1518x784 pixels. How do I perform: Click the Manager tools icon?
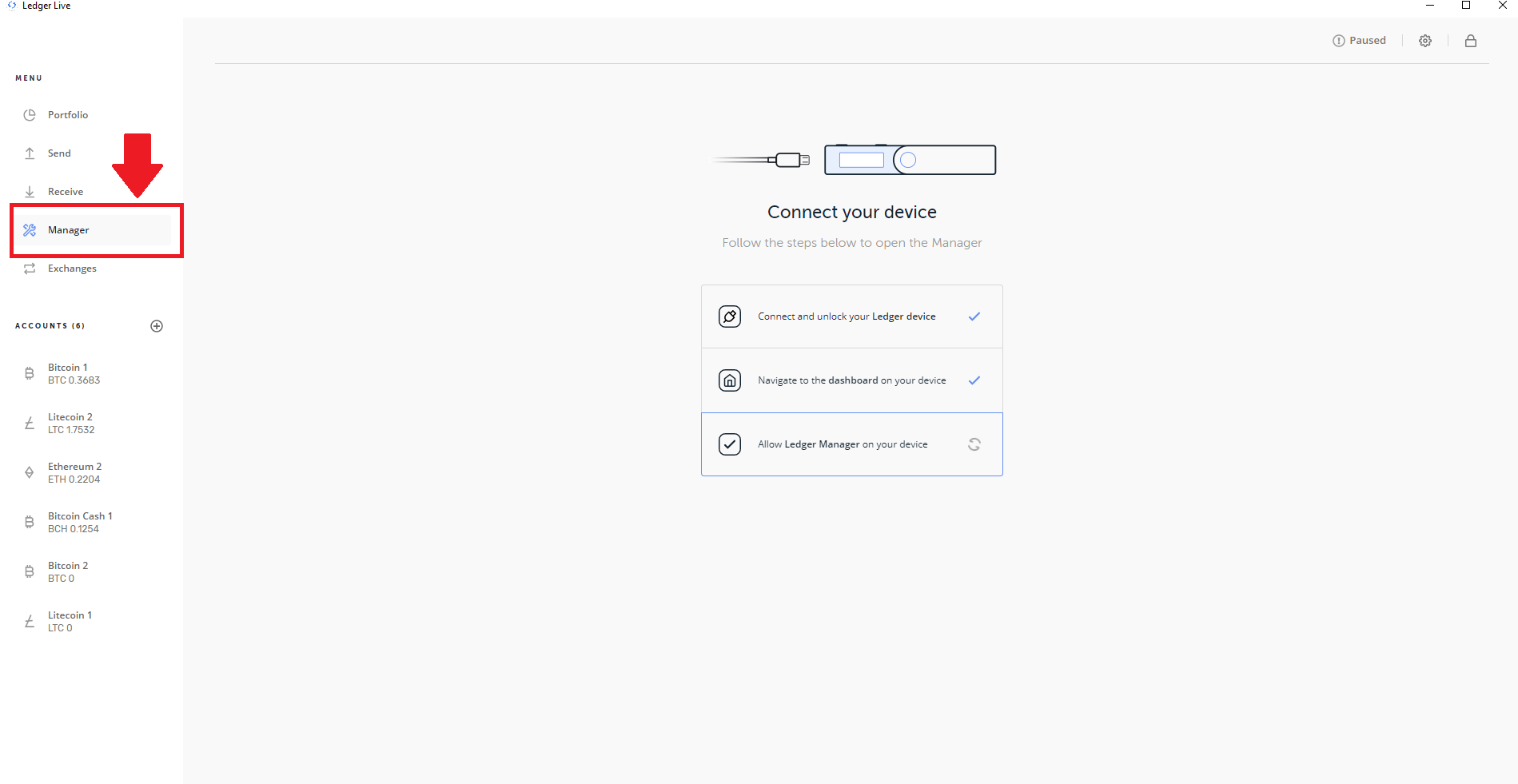30,230
